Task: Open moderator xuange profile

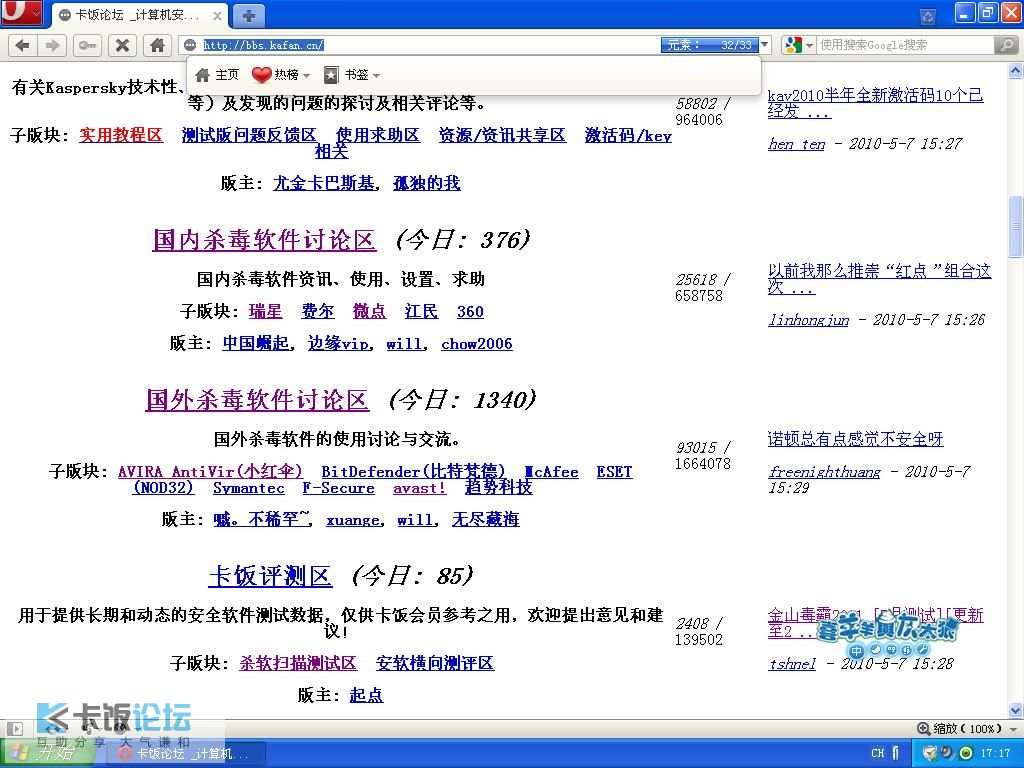Action: coord(353,520)
